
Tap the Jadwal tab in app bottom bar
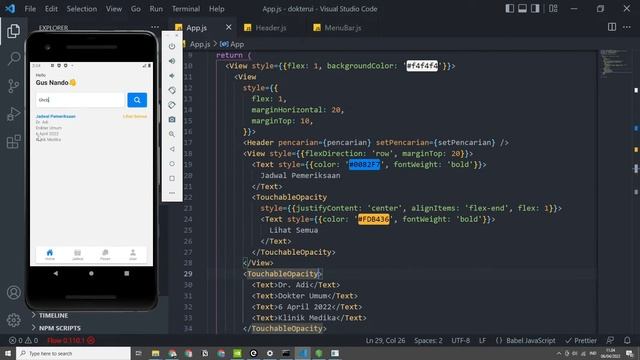click(78, 255)
